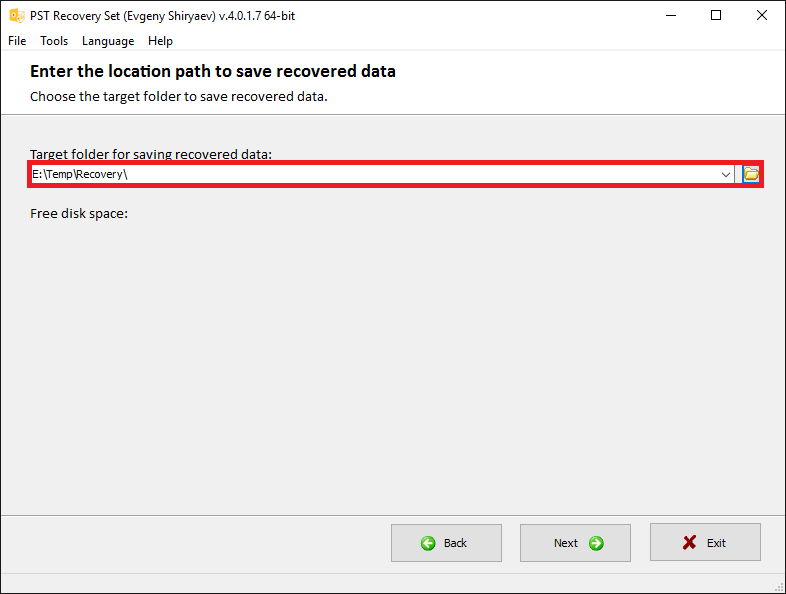
Task: Maximize the PST Recovery Set window
Action: coord(716,16)
